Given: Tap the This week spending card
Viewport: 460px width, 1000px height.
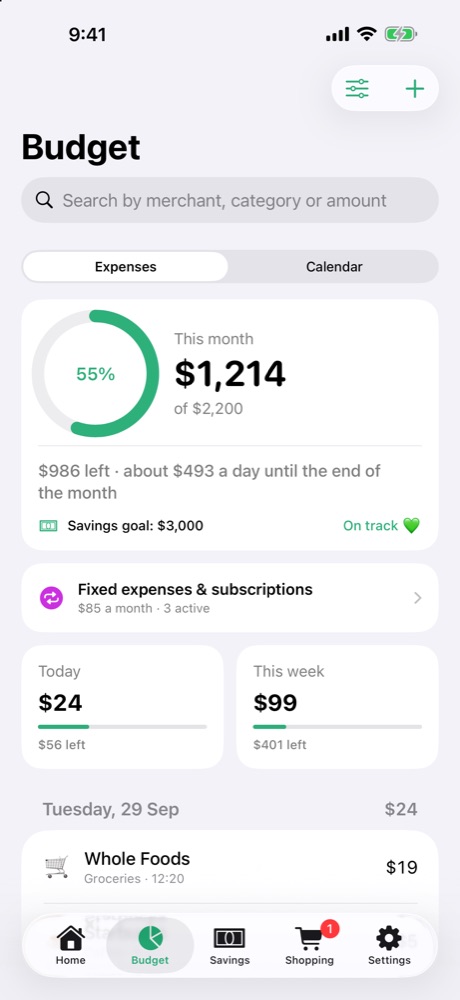Looking at the screenshot, I should click(x=338, y=707).
